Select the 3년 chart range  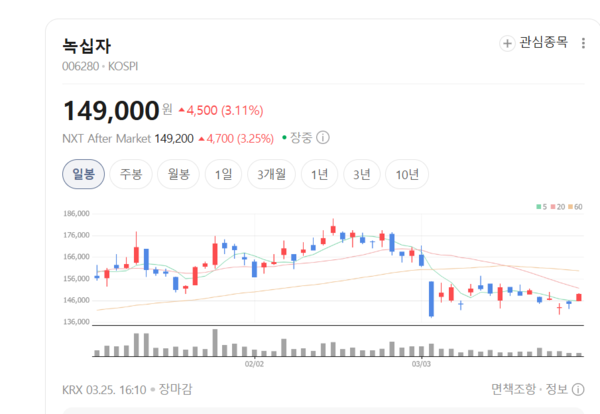click(x=362, y=174)
